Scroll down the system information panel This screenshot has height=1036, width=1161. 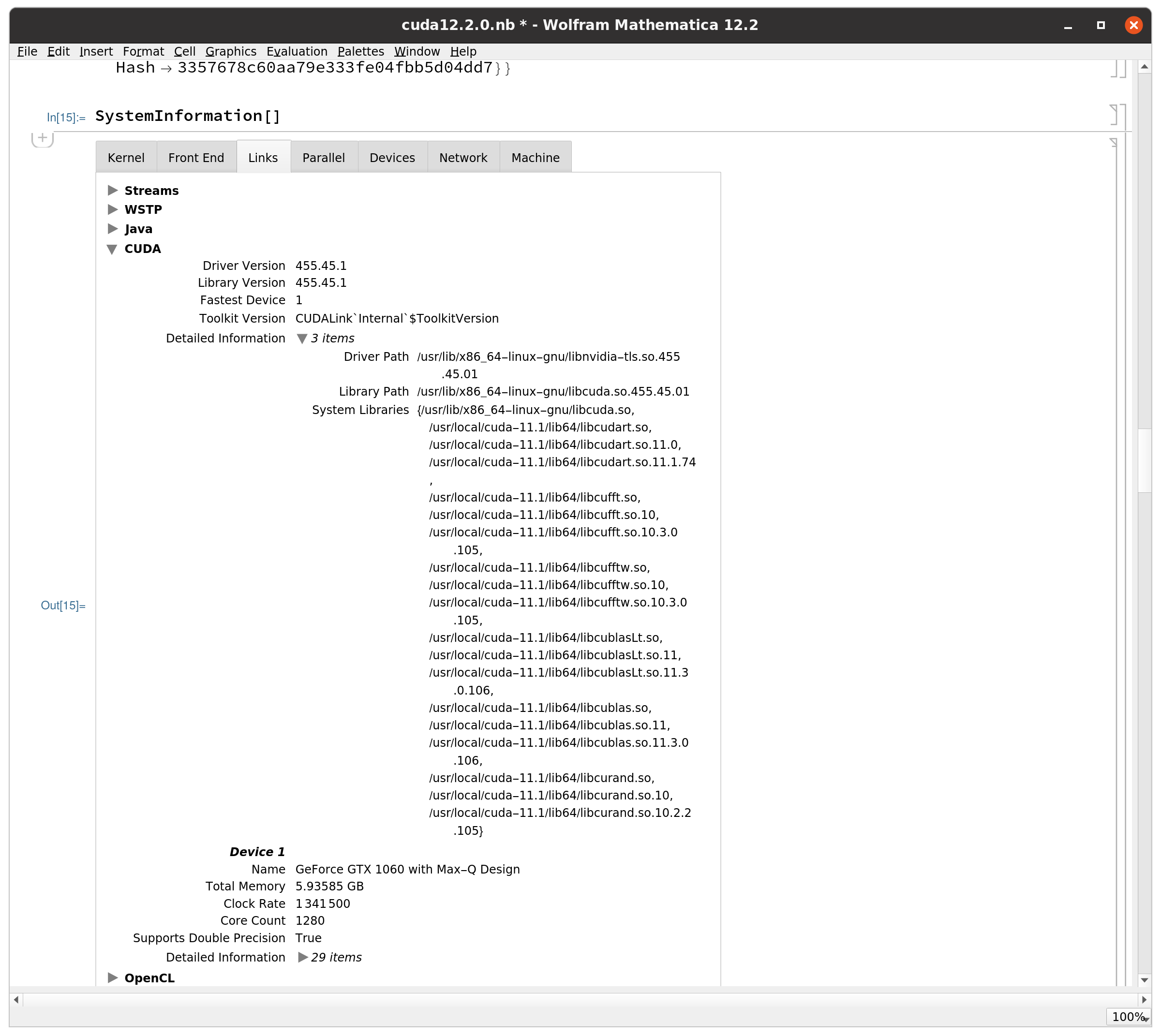pyautogui.click(x=1144, y=980)
